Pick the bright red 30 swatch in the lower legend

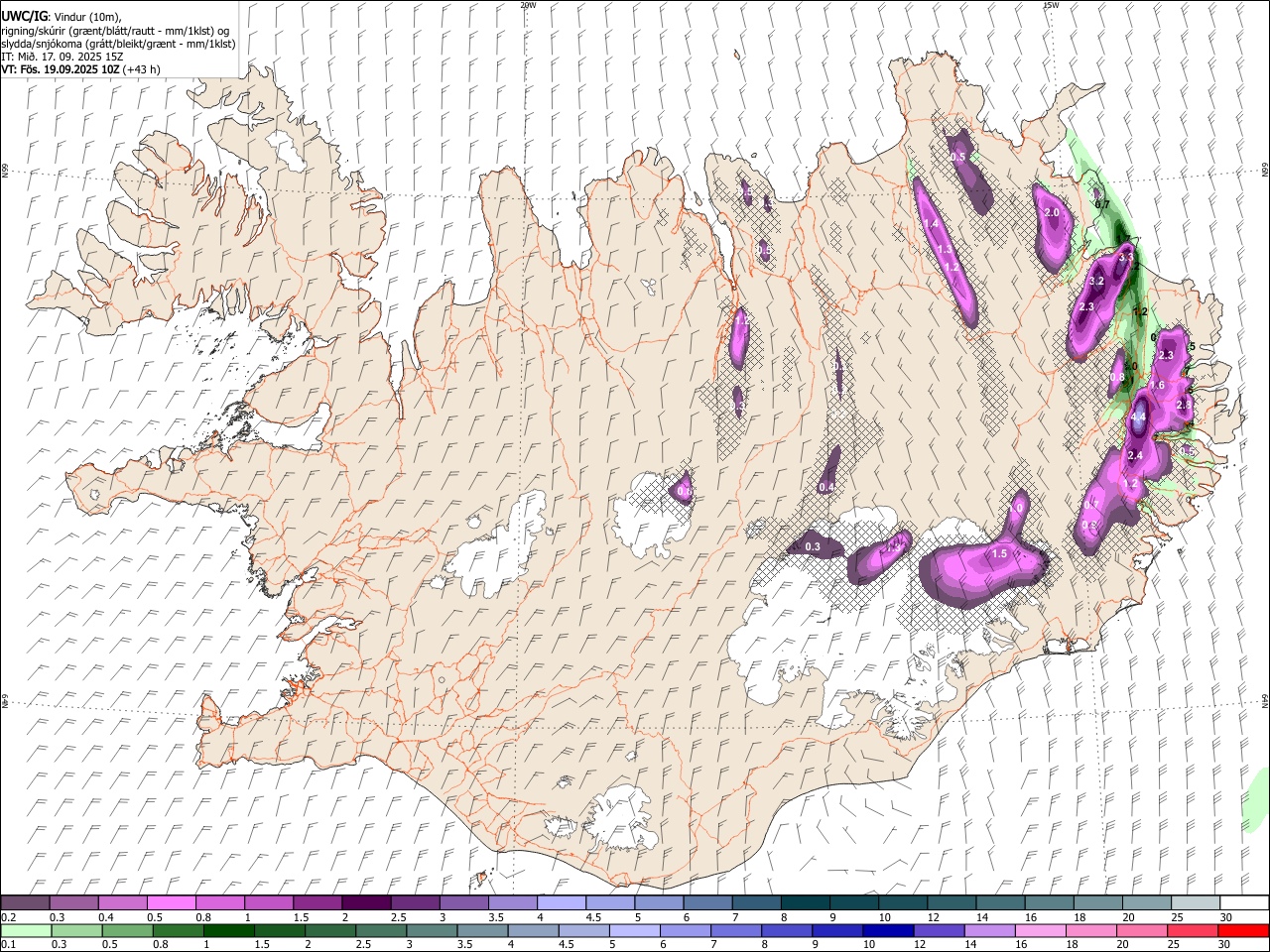[1243, 930]
